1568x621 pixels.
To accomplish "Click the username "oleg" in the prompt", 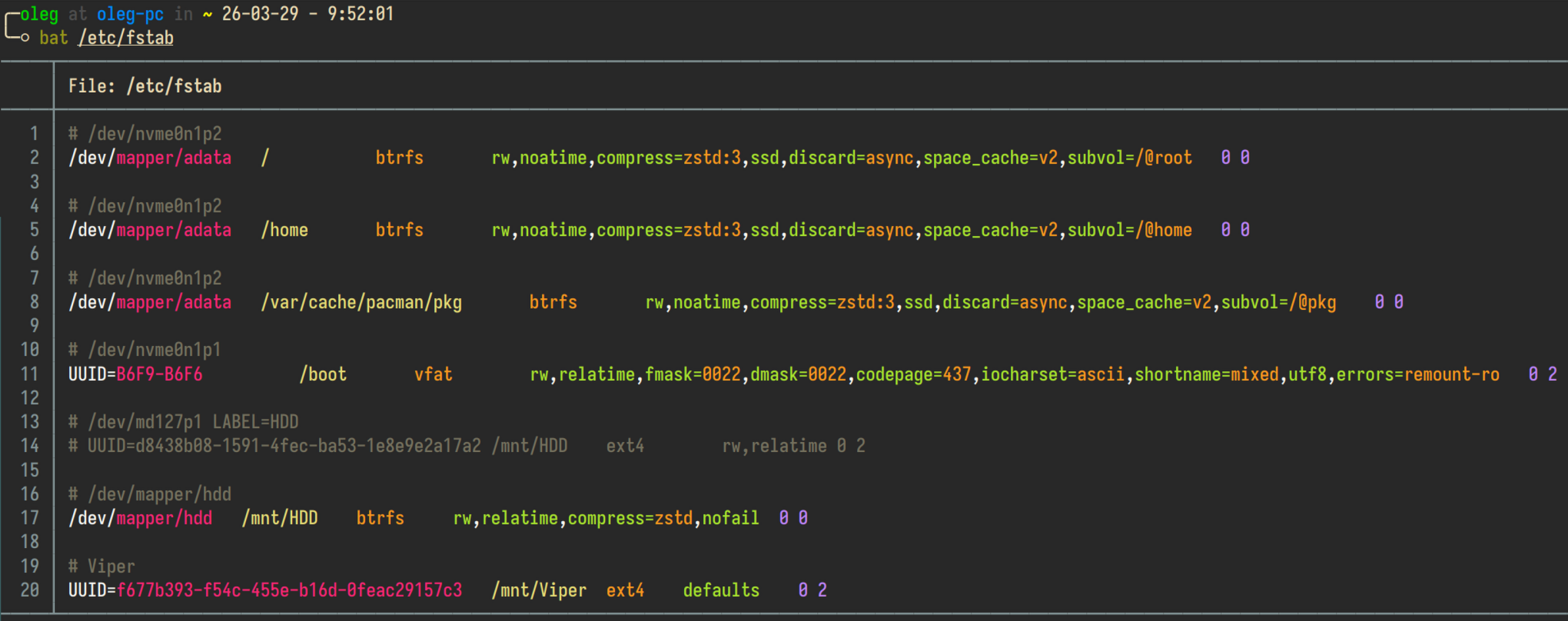I will tap(39, 14).
